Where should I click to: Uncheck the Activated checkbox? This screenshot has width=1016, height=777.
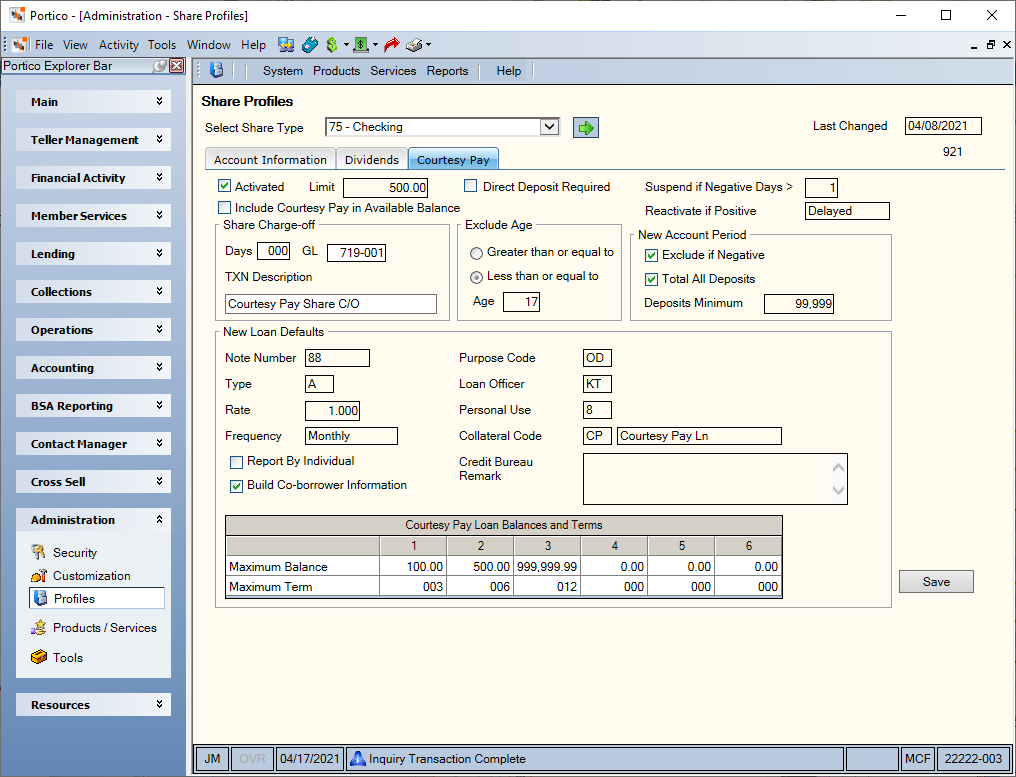[x=225, y=187]
